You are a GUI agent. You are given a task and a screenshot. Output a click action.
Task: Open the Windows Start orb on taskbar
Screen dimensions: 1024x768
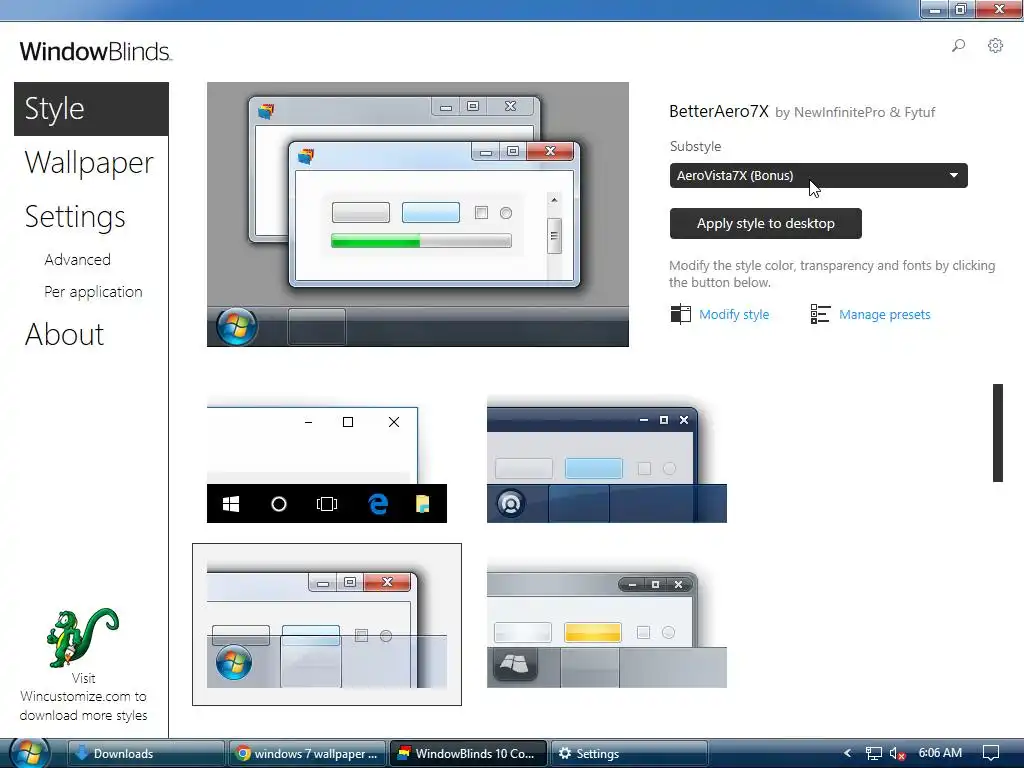[x=29, y=753]
